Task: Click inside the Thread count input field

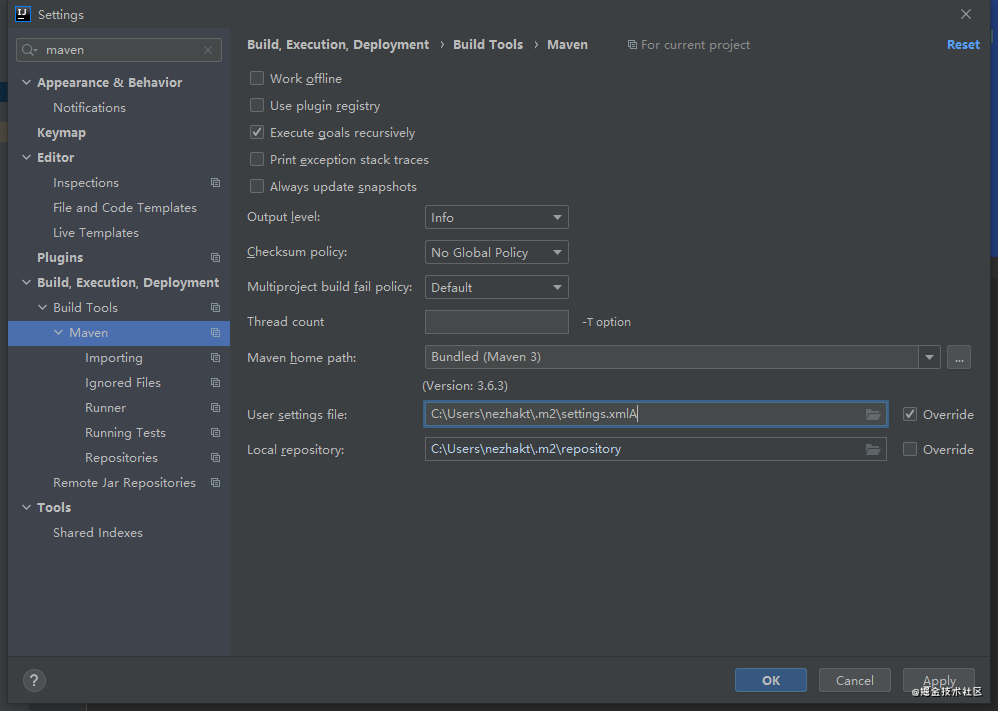Action: 496,321
